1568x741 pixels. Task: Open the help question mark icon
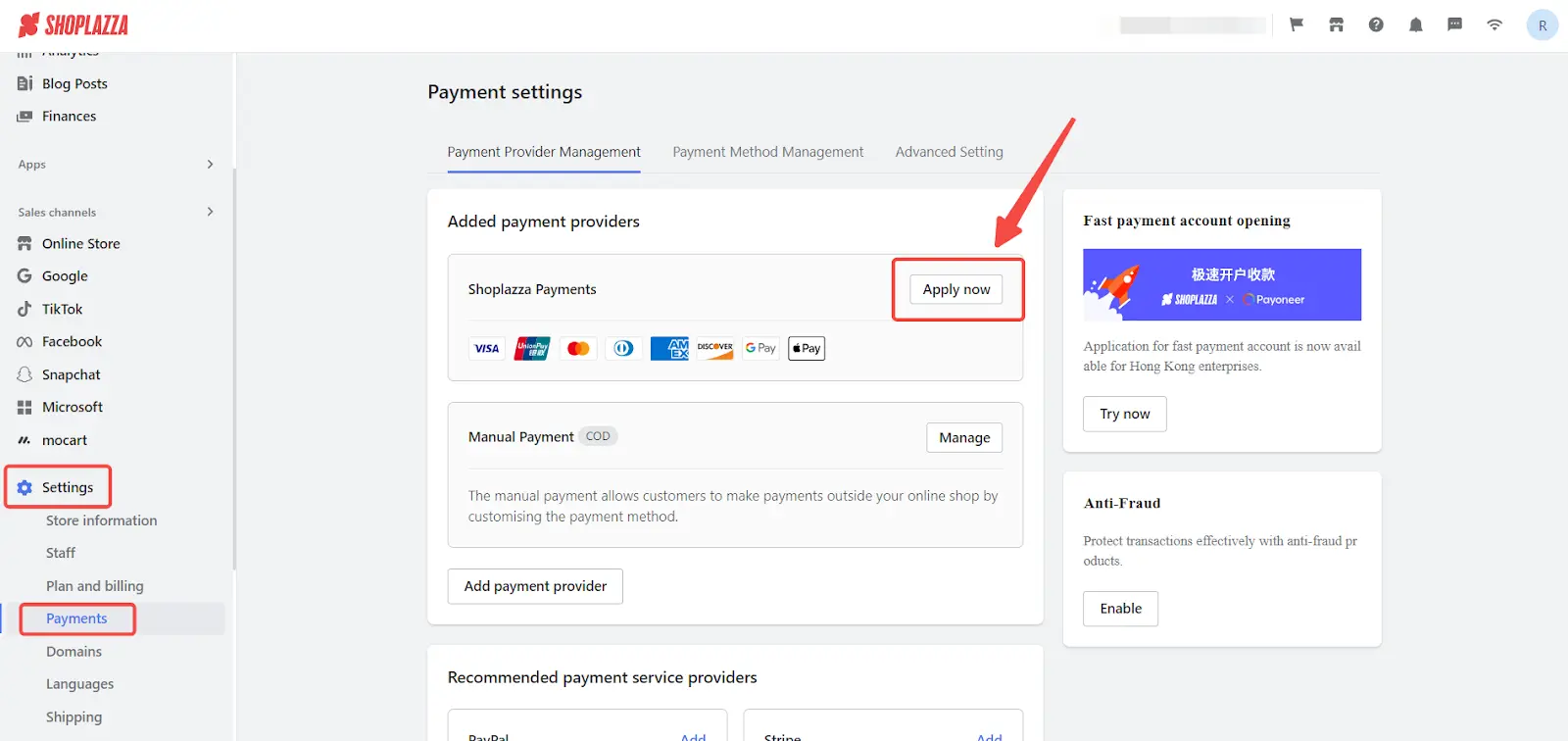click(x=1376, y=25)
